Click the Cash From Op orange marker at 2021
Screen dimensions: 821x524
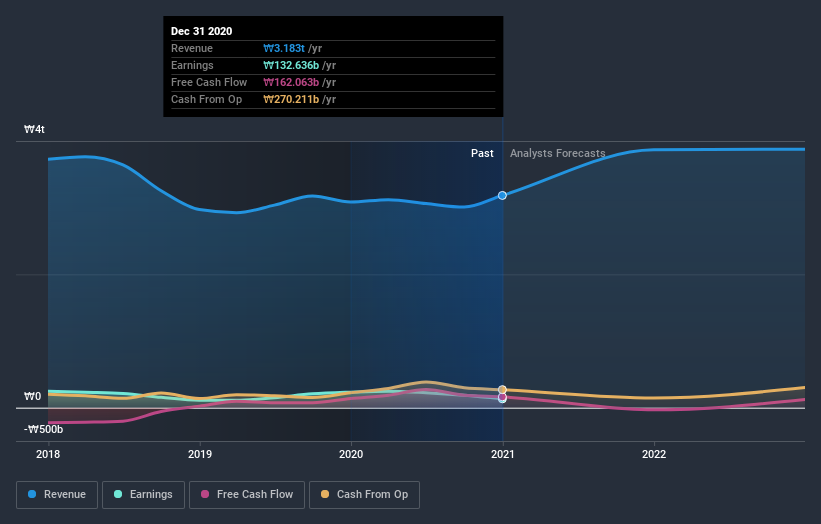[x=502, y=389]
